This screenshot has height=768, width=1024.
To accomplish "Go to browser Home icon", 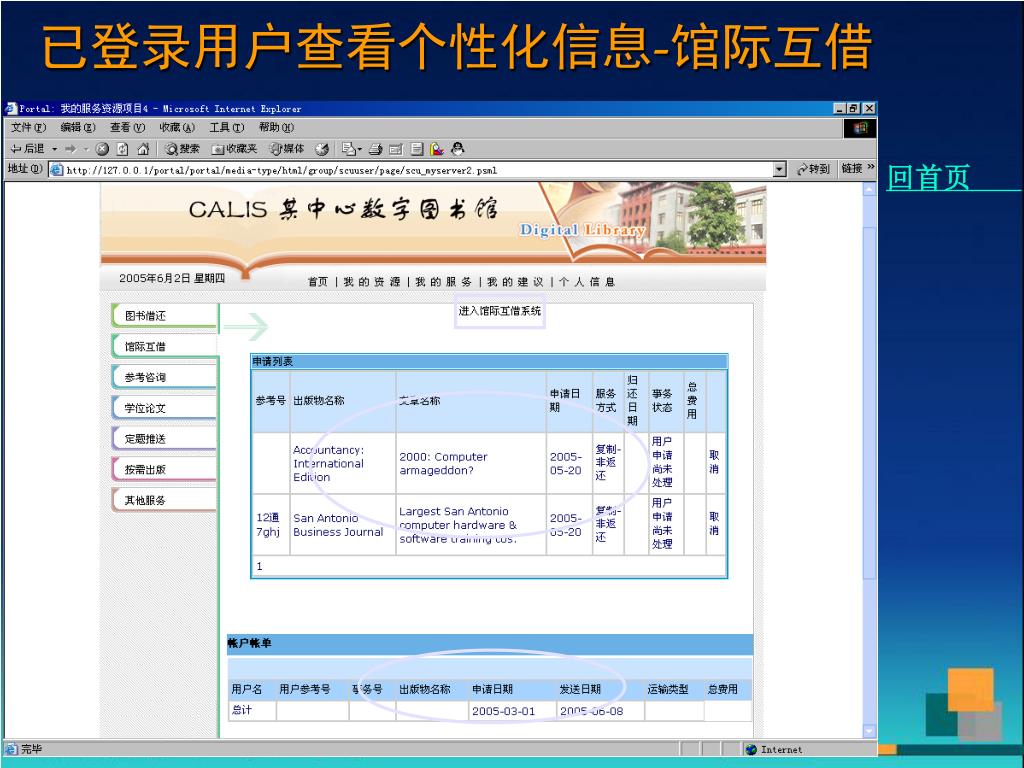I will [142, 149].
